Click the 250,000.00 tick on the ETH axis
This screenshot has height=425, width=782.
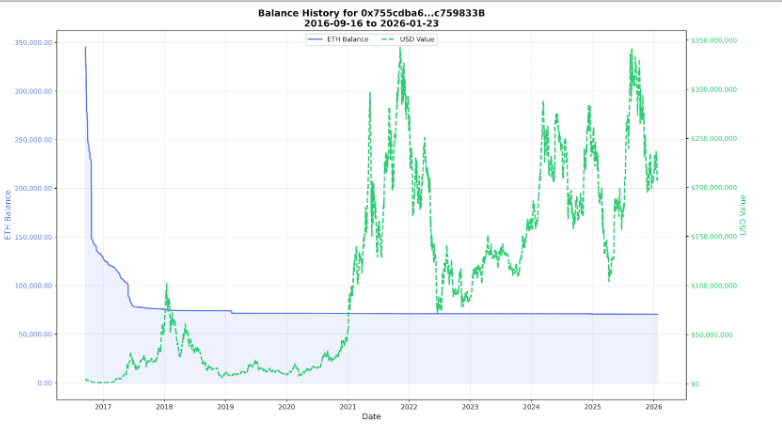click(x=33, y=140)
